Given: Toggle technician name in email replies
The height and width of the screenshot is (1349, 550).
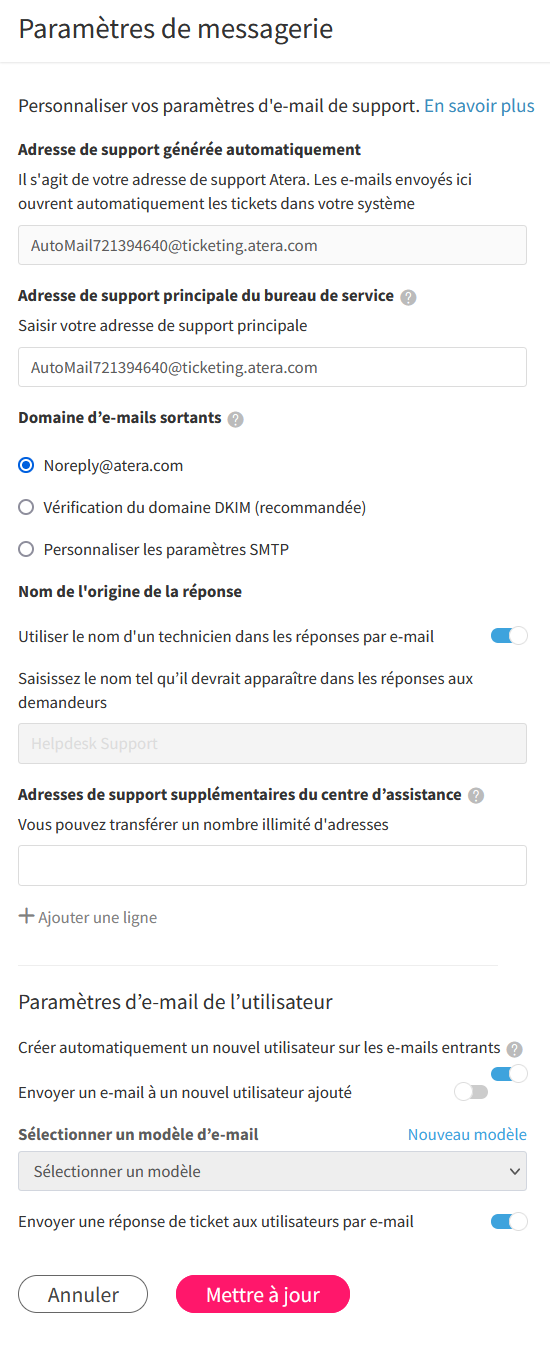Looking at the screenshot, I should [x=509, y=636].
